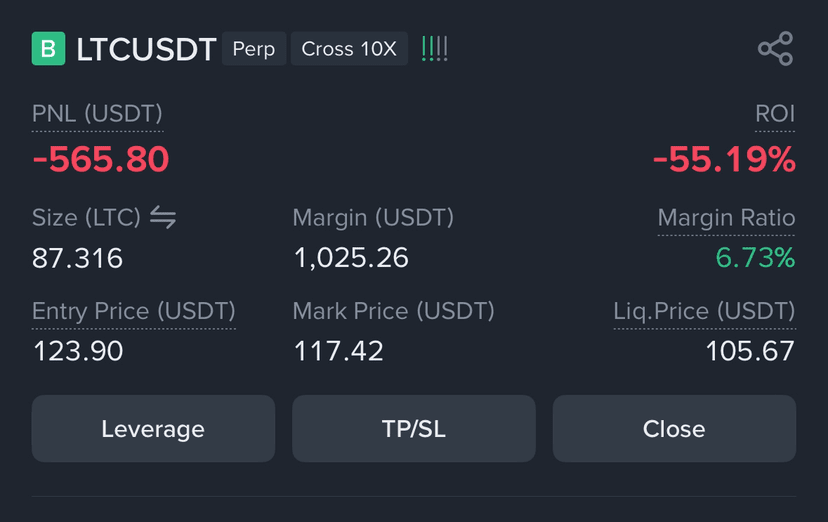Viewport: 828px width, 522px height.
Task: Show the Entry Price (USDT) label info
Action: tap(134, 311)
